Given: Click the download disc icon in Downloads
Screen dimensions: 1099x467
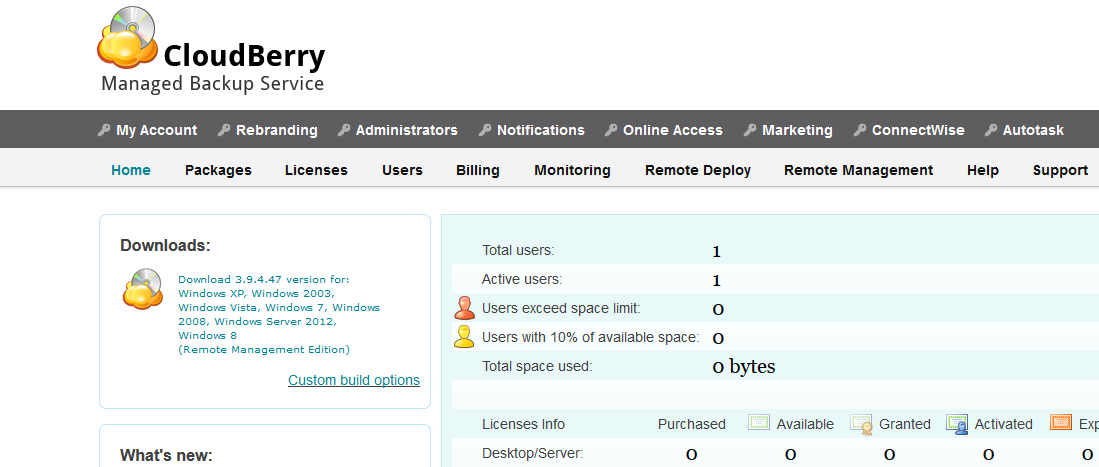Looking at the screenshot, I should pyautogui.click(x=143, y=290).
